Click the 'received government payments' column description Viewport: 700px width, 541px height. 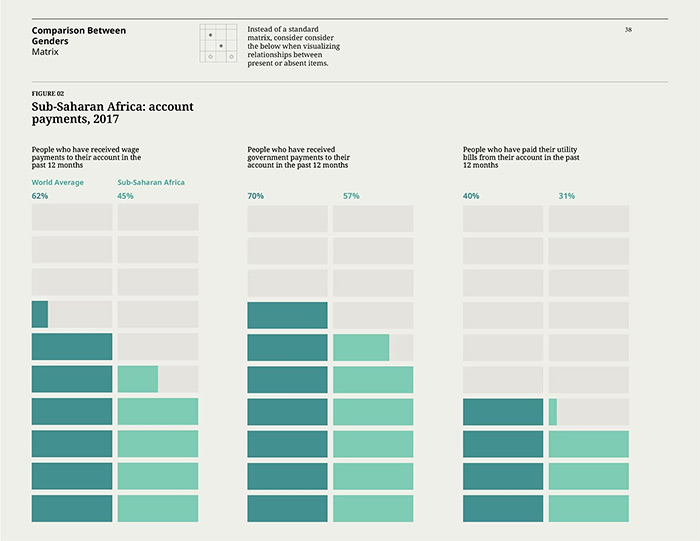[298, 157]
